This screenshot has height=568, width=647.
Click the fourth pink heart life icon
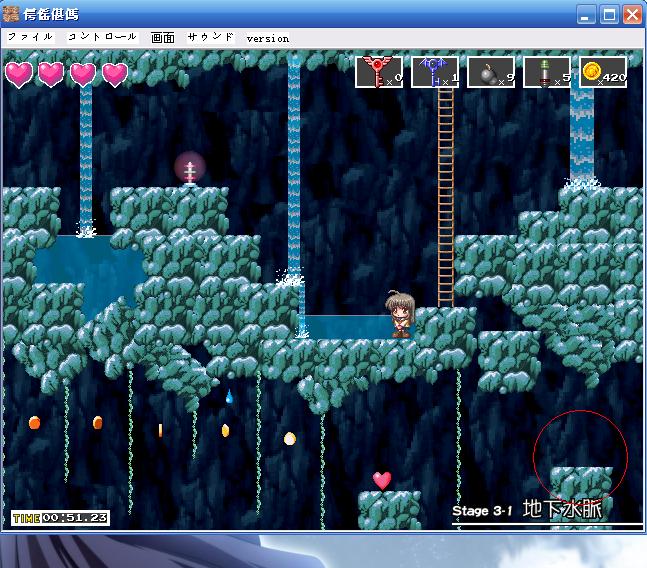coord(115,75)
